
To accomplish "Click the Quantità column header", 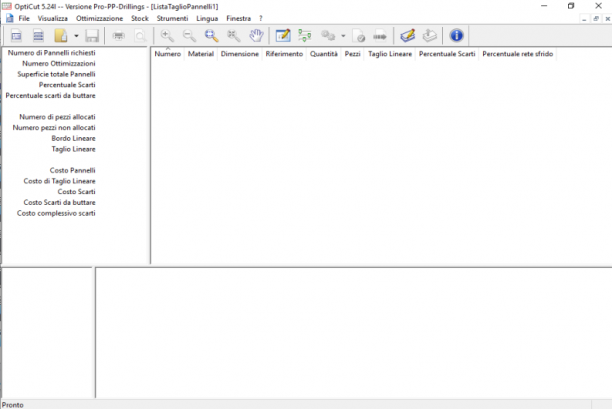I will click(x=324, y=54).
